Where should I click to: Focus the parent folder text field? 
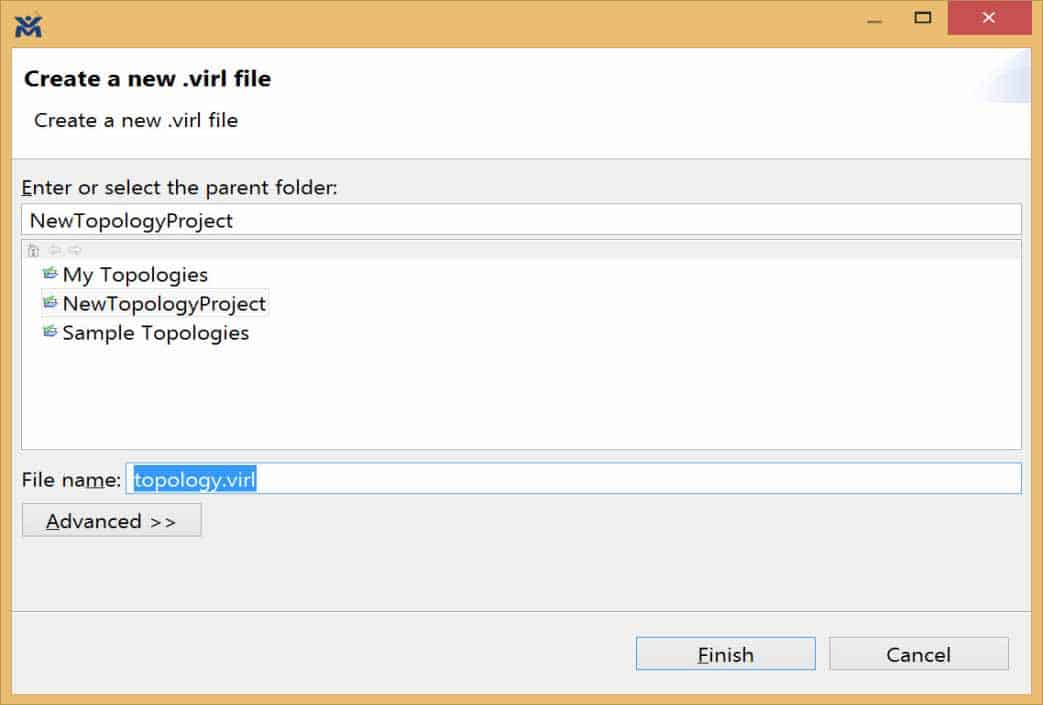point(522,220)
